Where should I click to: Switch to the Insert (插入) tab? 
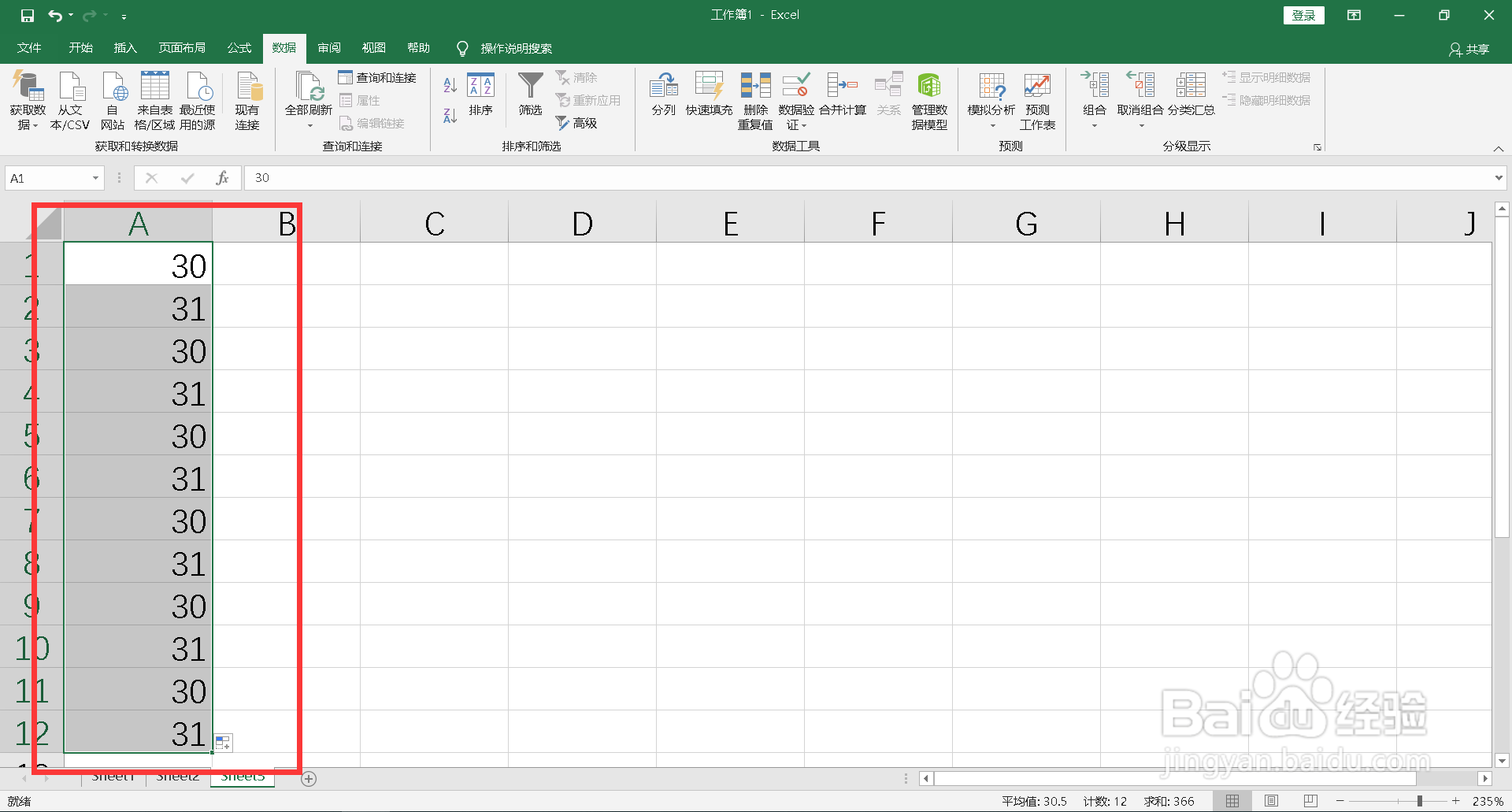coord(125,48)
